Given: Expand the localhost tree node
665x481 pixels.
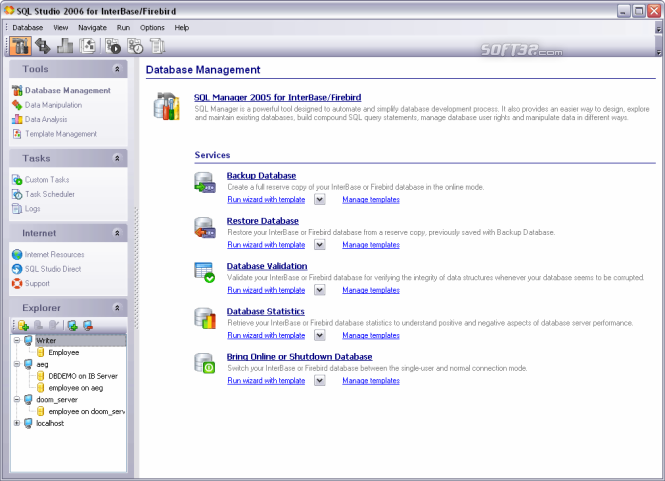Looking at the screenshot, I should (x=17, y=423).
